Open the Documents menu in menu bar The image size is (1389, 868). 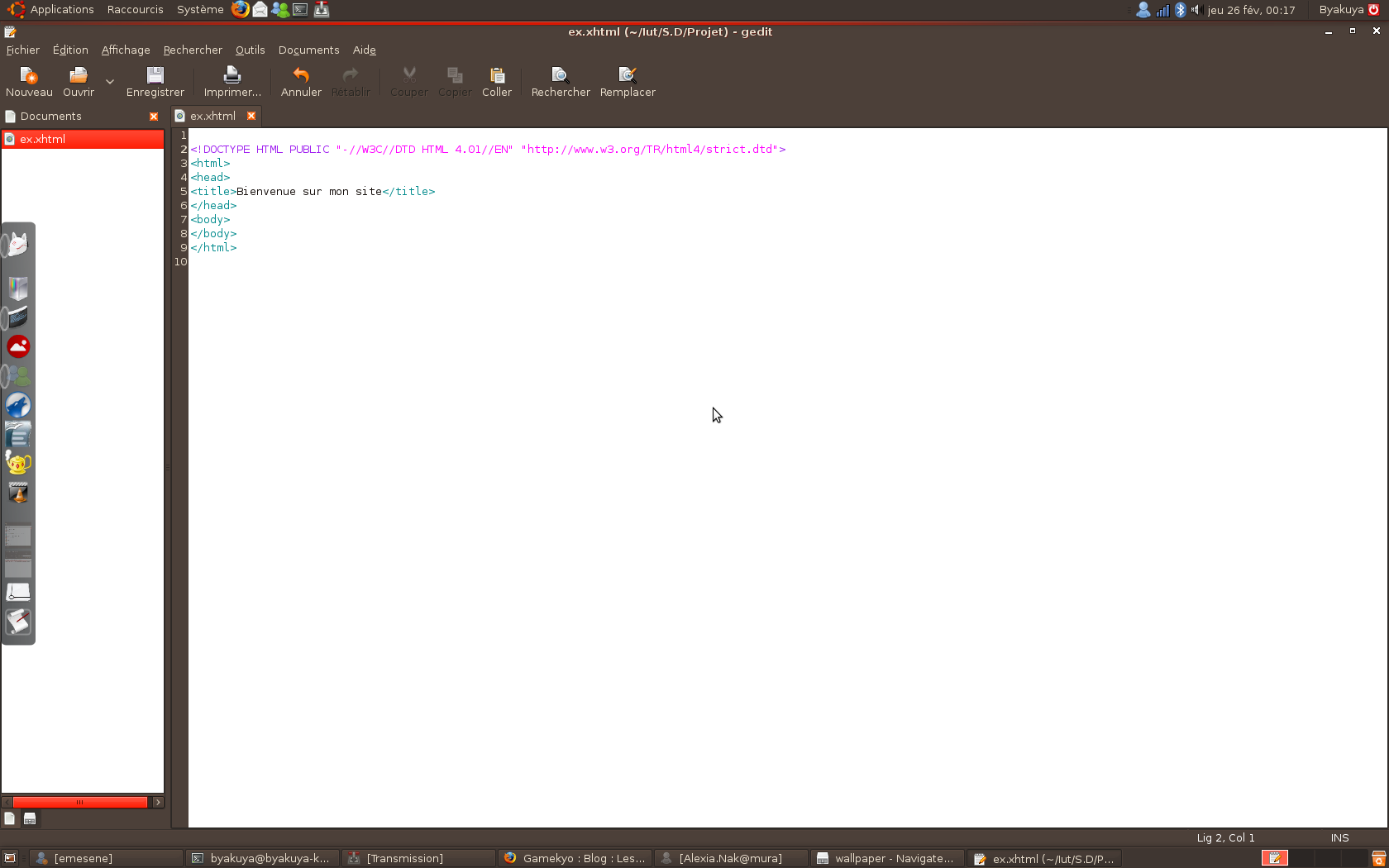[309, 50]
